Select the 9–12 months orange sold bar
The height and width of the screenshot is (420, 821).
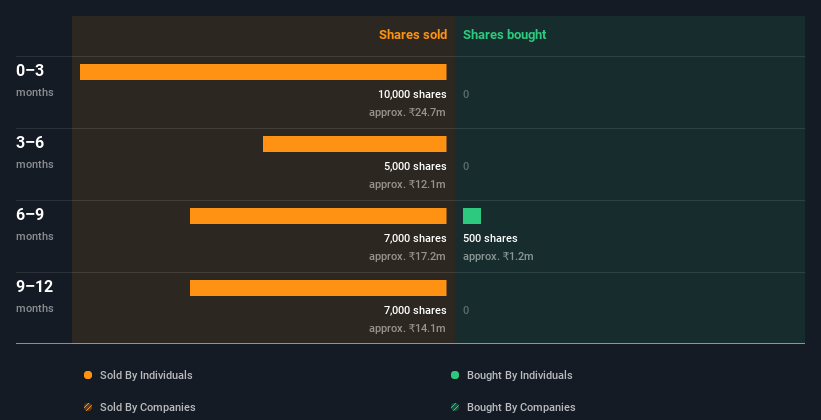pos(318,288)
